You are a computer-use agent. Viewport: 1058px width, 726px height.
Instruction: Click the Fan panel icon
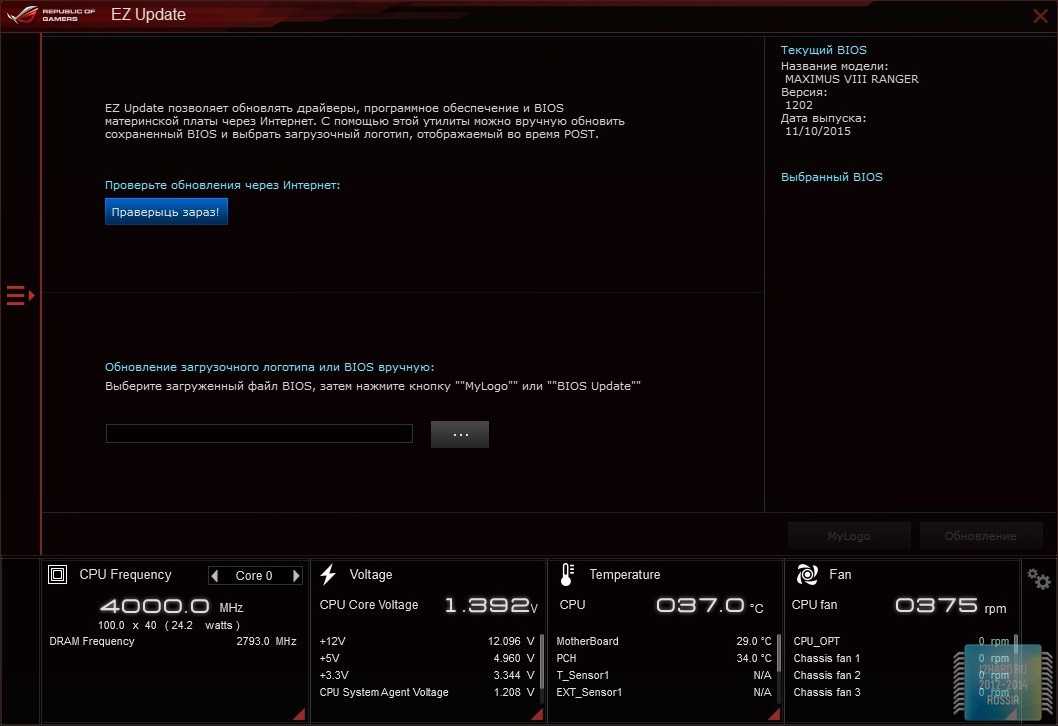tap(807, 575)
